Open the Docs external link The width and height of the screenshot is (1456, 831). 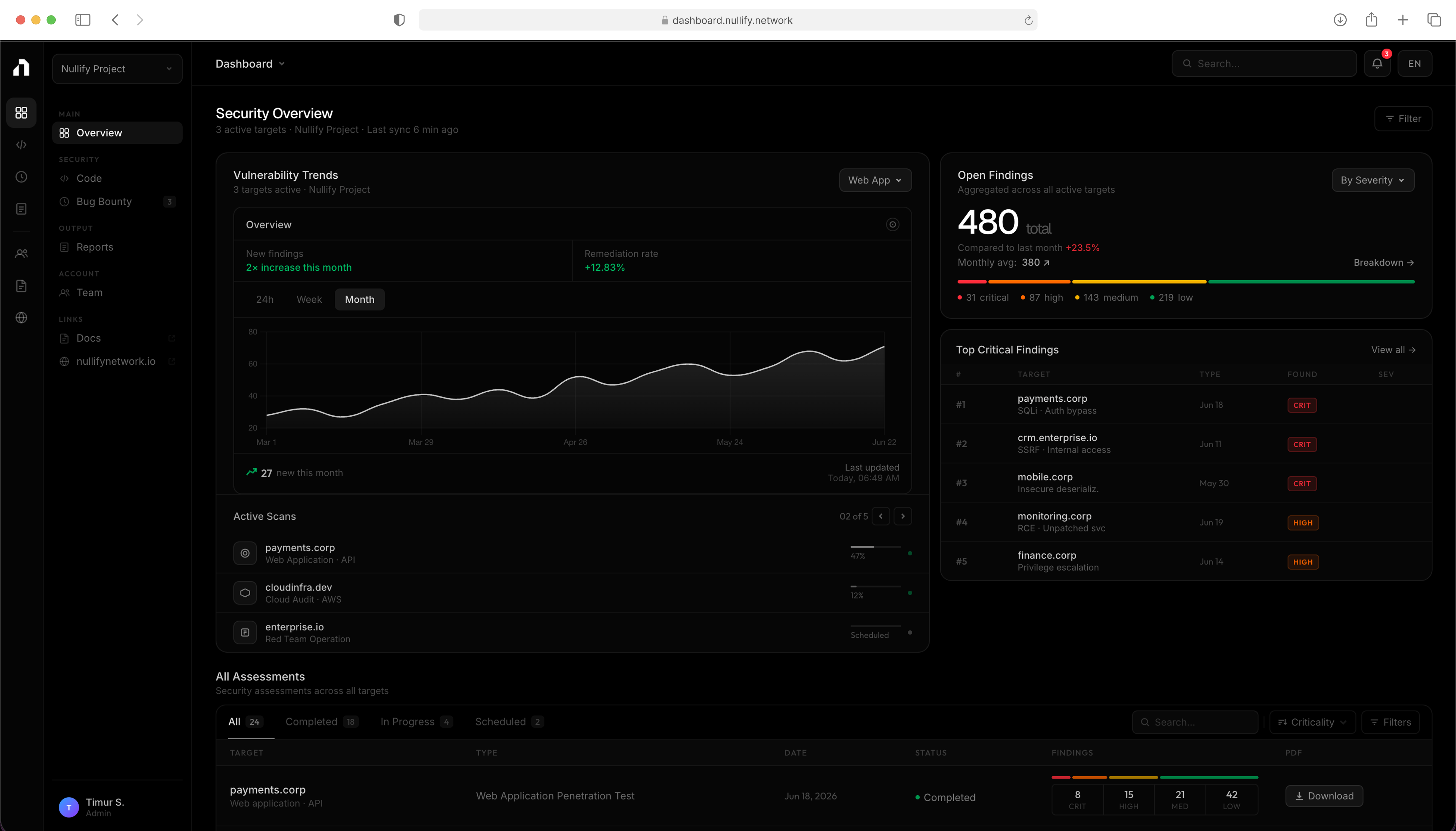(117, 339)
